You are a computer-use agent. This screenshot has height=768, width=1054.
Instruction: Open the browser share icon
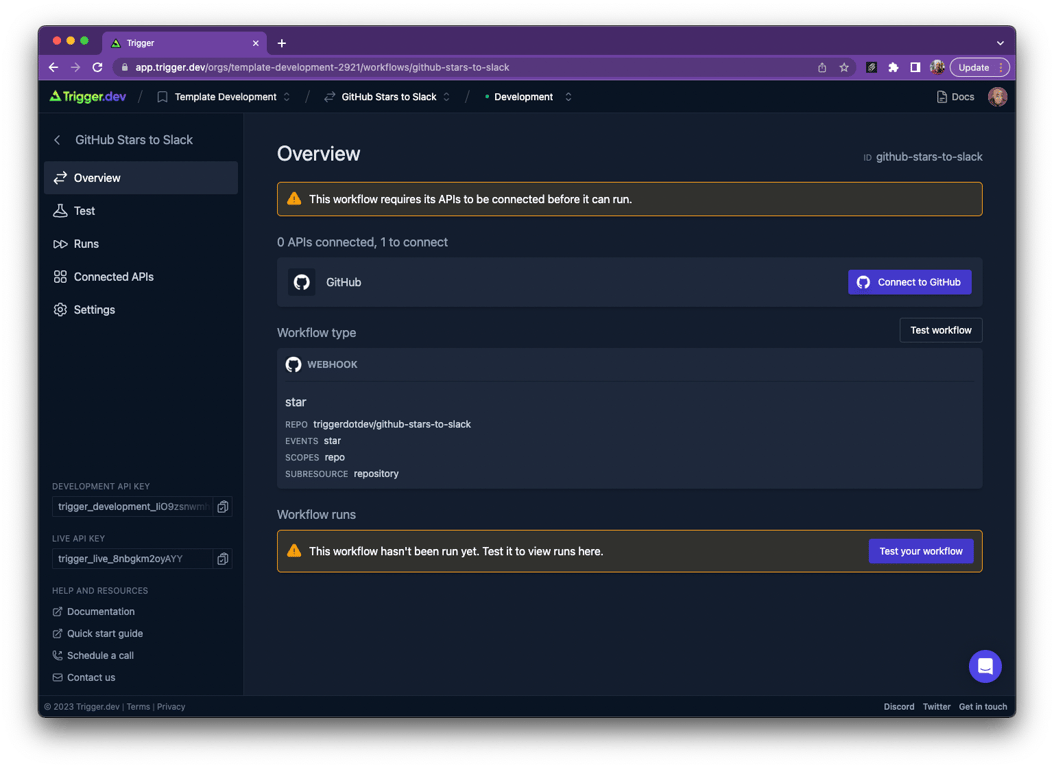tap(821, 67)
